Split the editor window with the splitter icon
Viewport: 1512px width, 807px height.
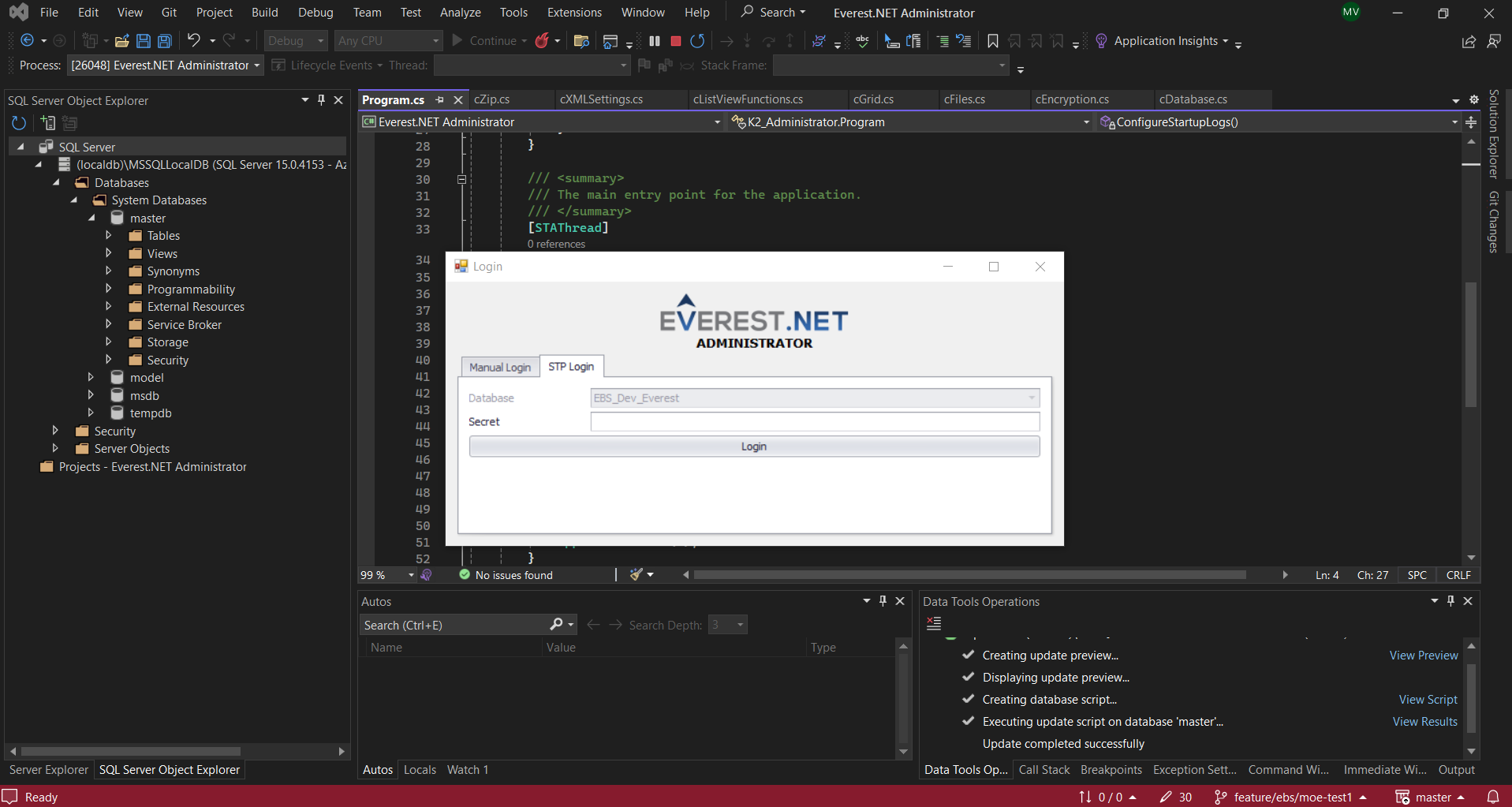pyautogui.click(x=1471, y=122)
